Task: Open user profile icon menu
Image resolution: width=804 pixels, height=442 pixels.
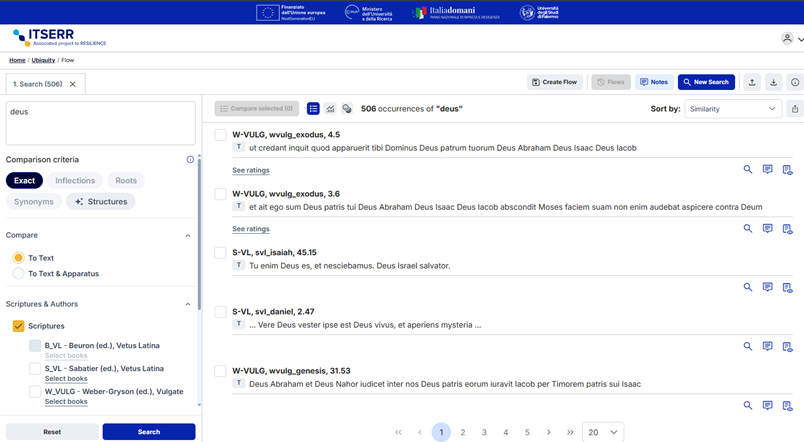Action: pyautogui.click(x=787, y=38)
